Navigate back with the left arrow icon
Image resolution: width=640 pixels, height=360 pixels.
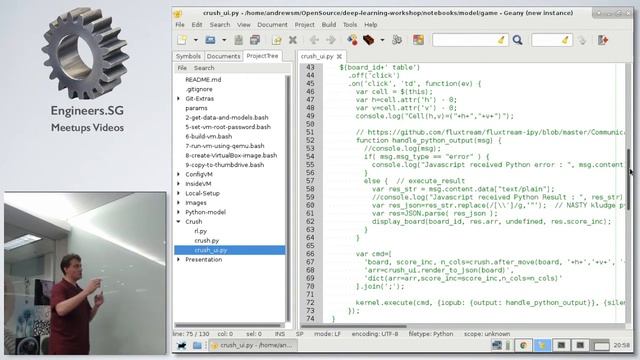tap(314, 40)
